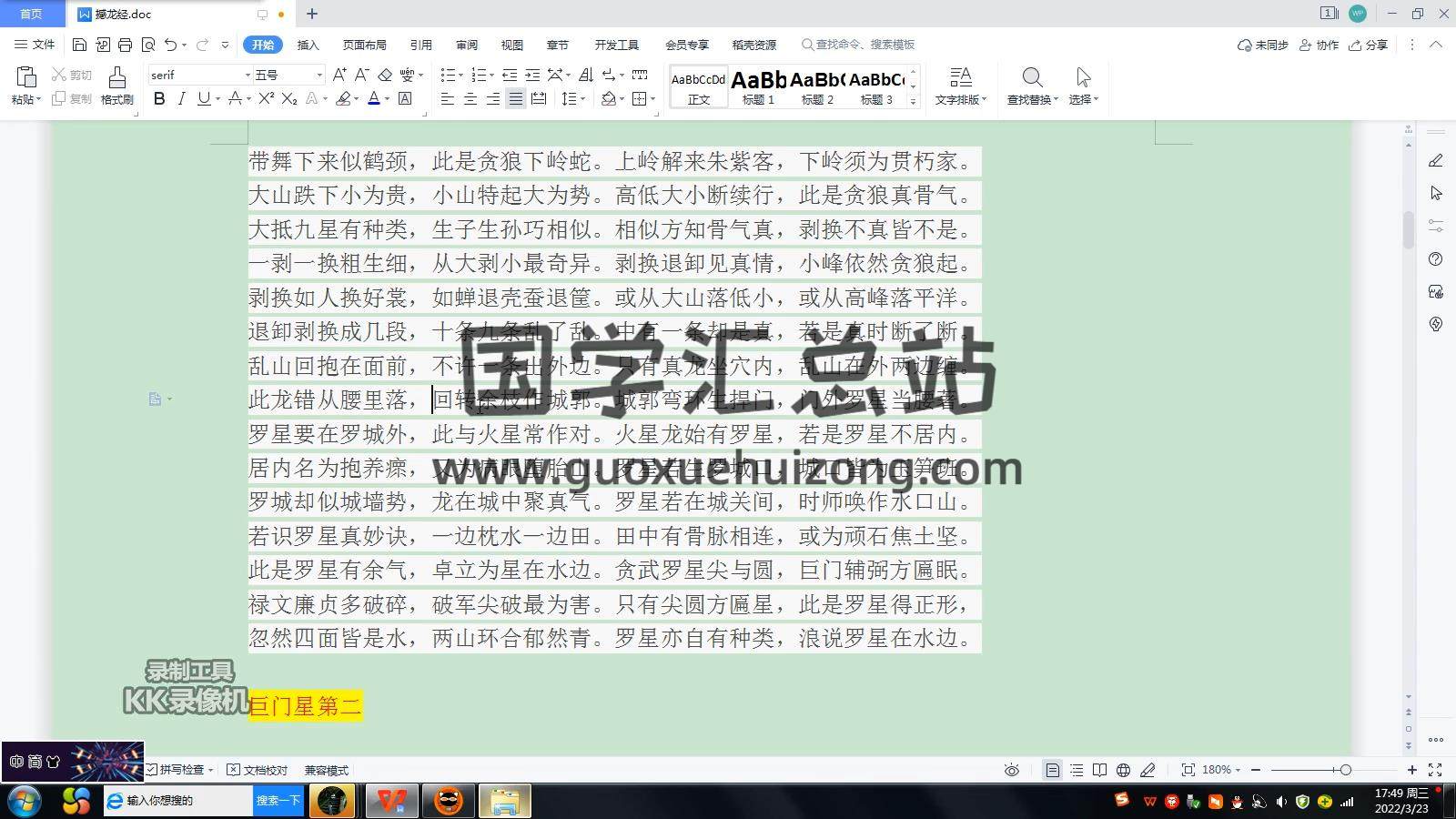Apply the 标题 1 heading style
This screenshot has height=819, width=1456.
[x=758, y=86]
